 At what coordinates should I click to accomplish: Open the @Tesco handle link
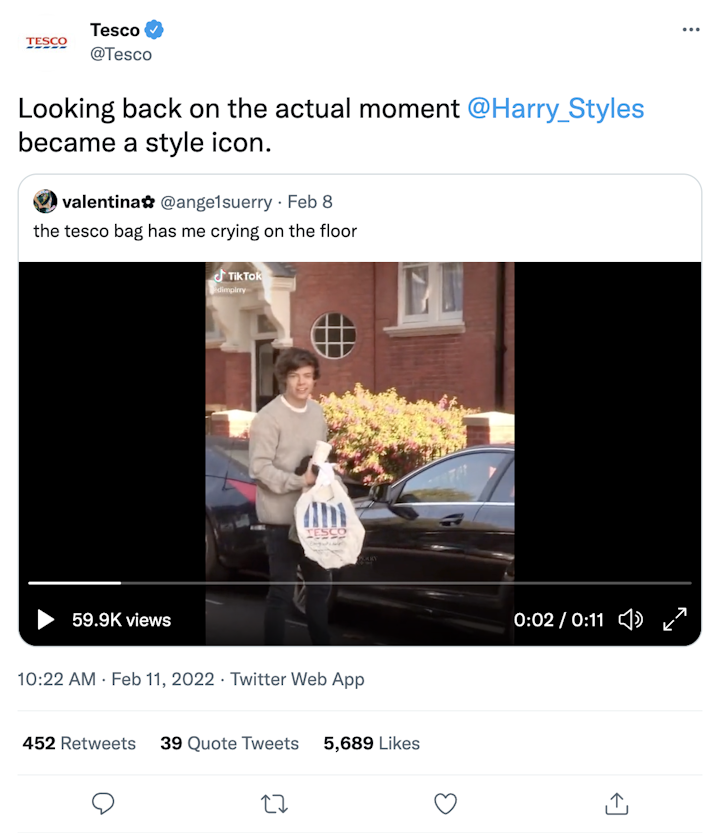click(x=121, y=55)
